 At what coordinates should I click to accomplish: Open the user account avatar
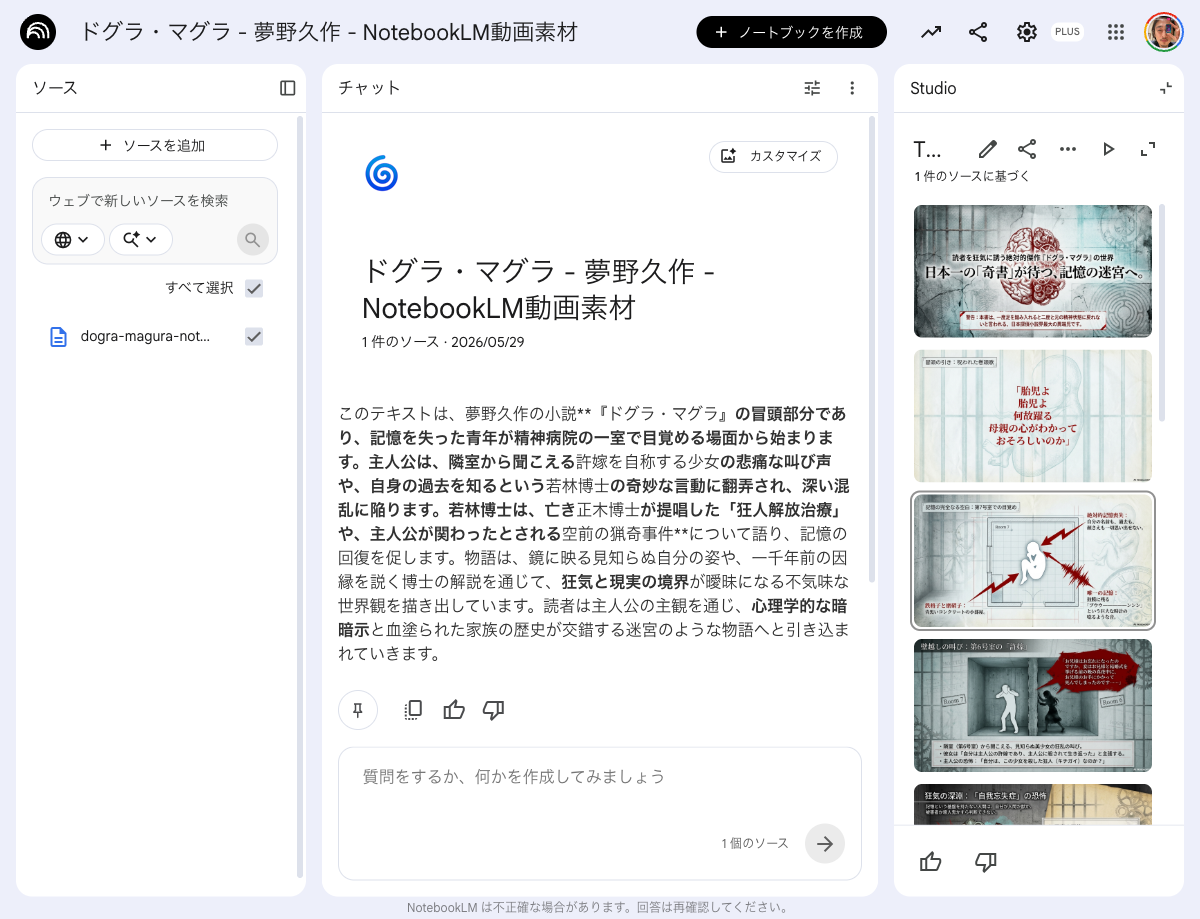pos(1164,32)
